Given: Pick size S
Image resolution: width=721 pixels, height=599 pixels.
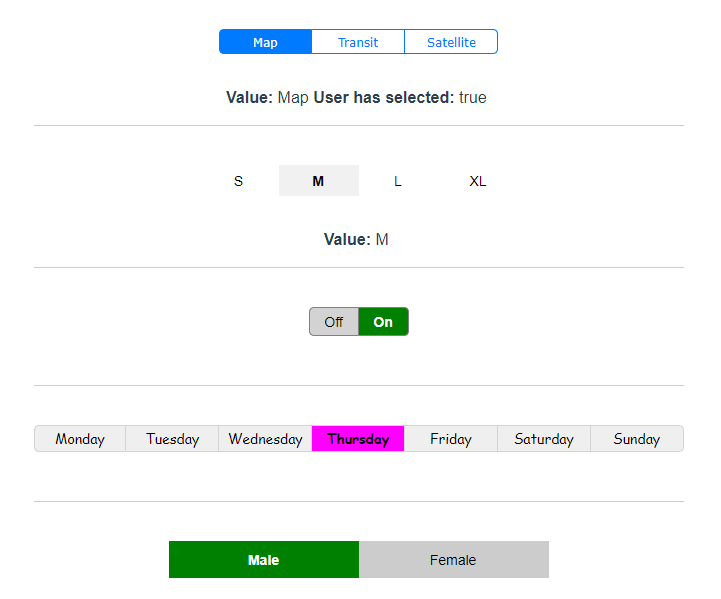Looking at the screenshot, I should (238, 181).
